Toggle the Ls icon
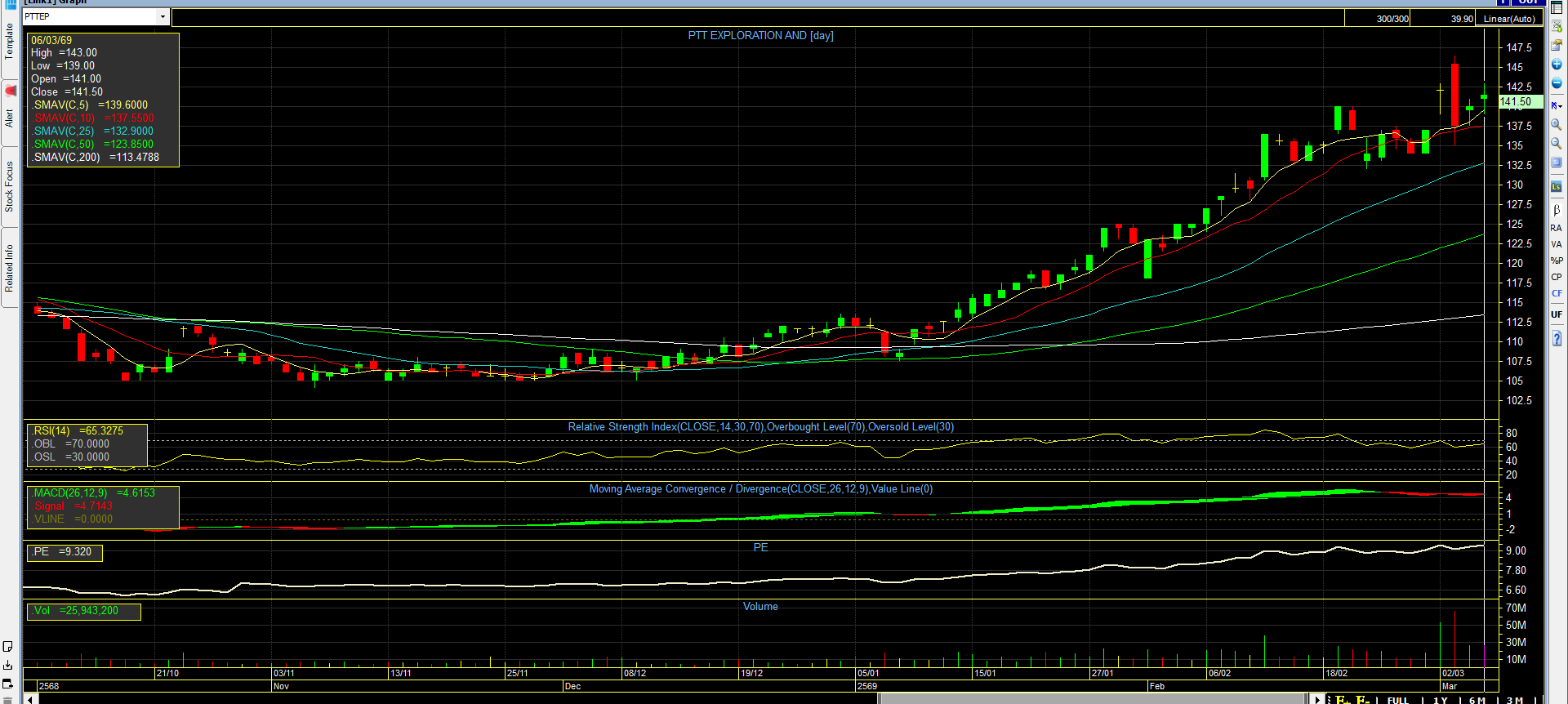The image size is (1568, 704). pos(1557,187)
